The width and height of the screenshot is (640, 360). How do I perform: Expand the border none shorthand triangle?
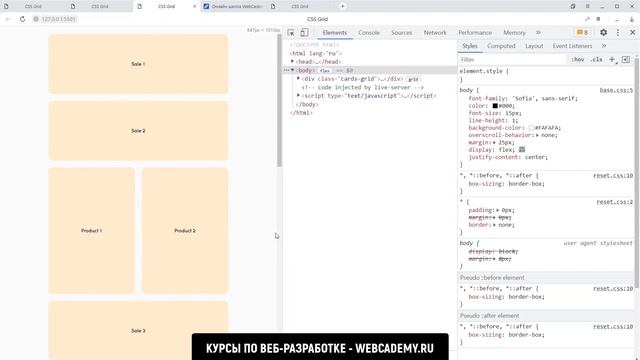494,225
